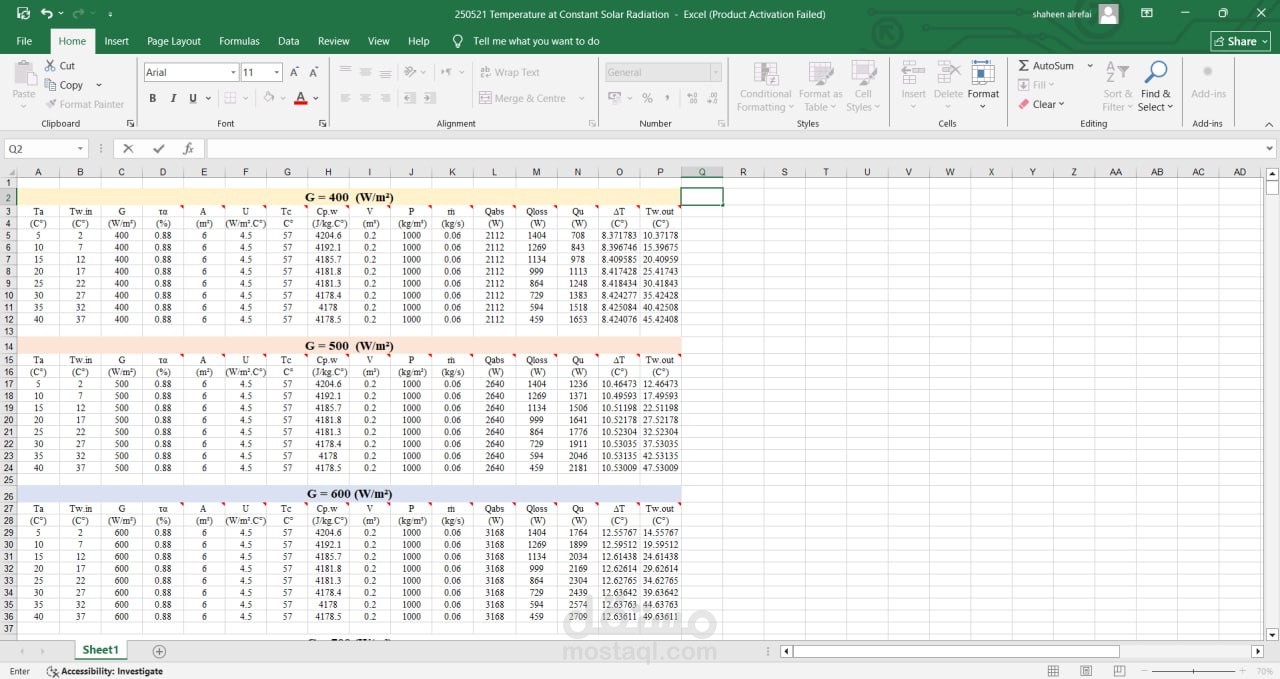Screen dimensions: 1280x679
Task: Click the Insert cells icon
Action: coord(913,74)
